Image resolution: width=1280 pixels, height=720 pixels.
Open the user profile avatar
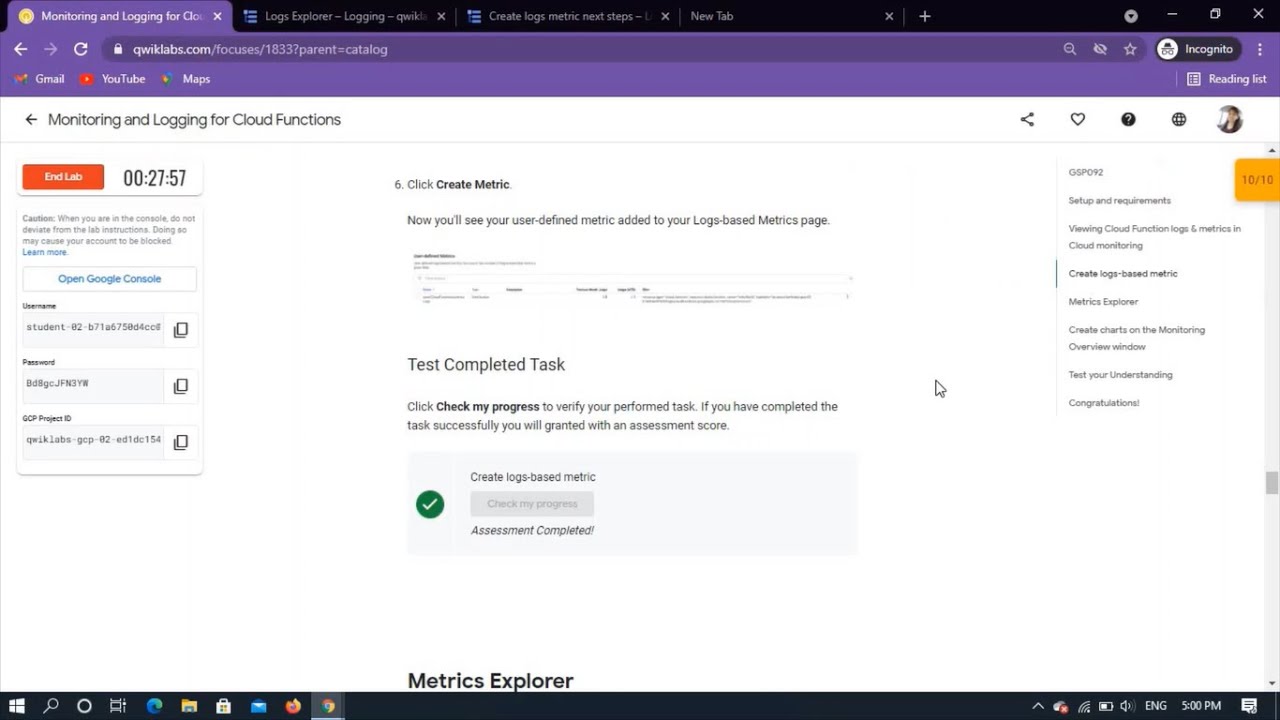pos(1230,120)
